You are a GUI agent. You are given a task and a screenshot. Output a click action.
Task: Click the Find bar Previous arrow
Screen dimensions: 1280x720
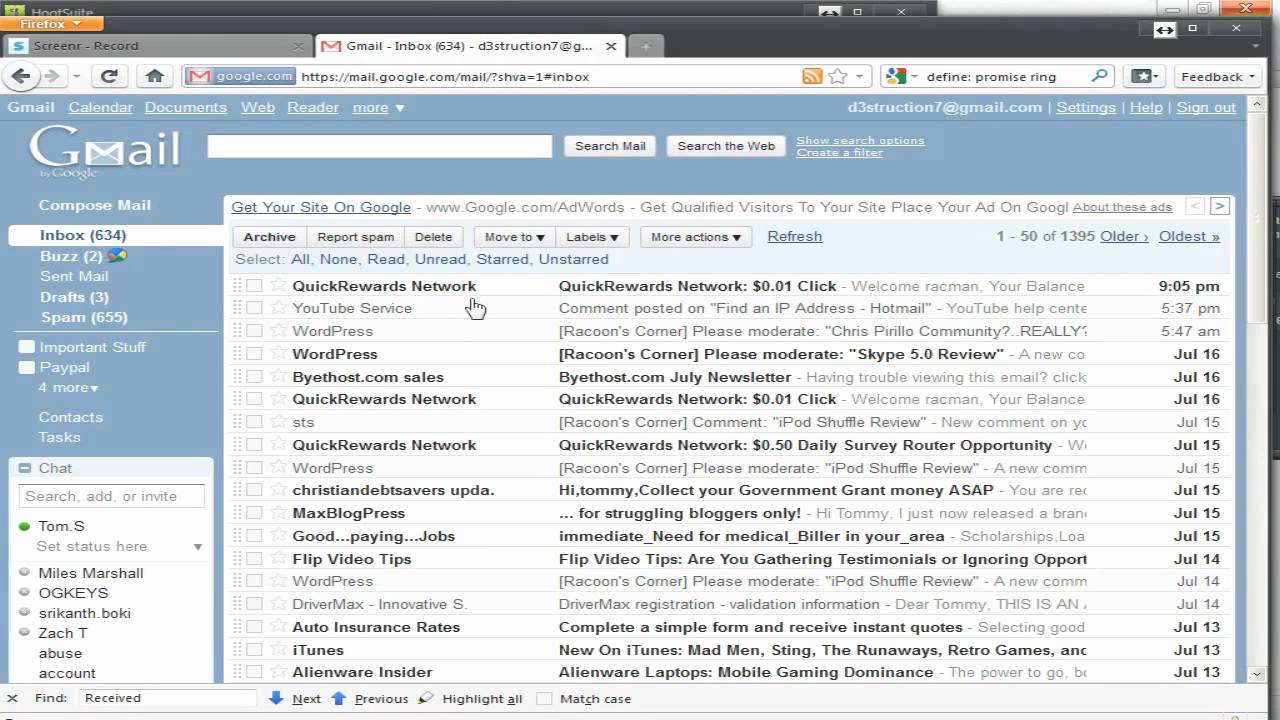(338, 698)
